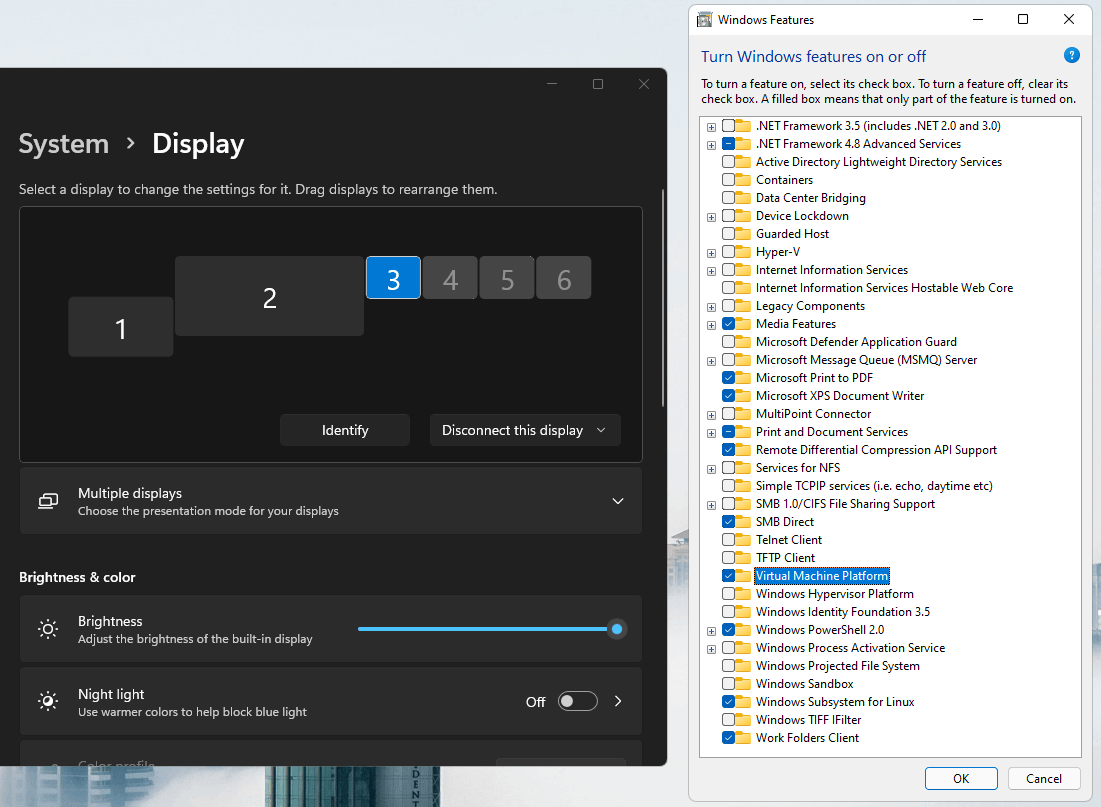Screen dimensions: 1101x807
Task: Click Cancel in Windows Features dialog
Action: 1043,778
